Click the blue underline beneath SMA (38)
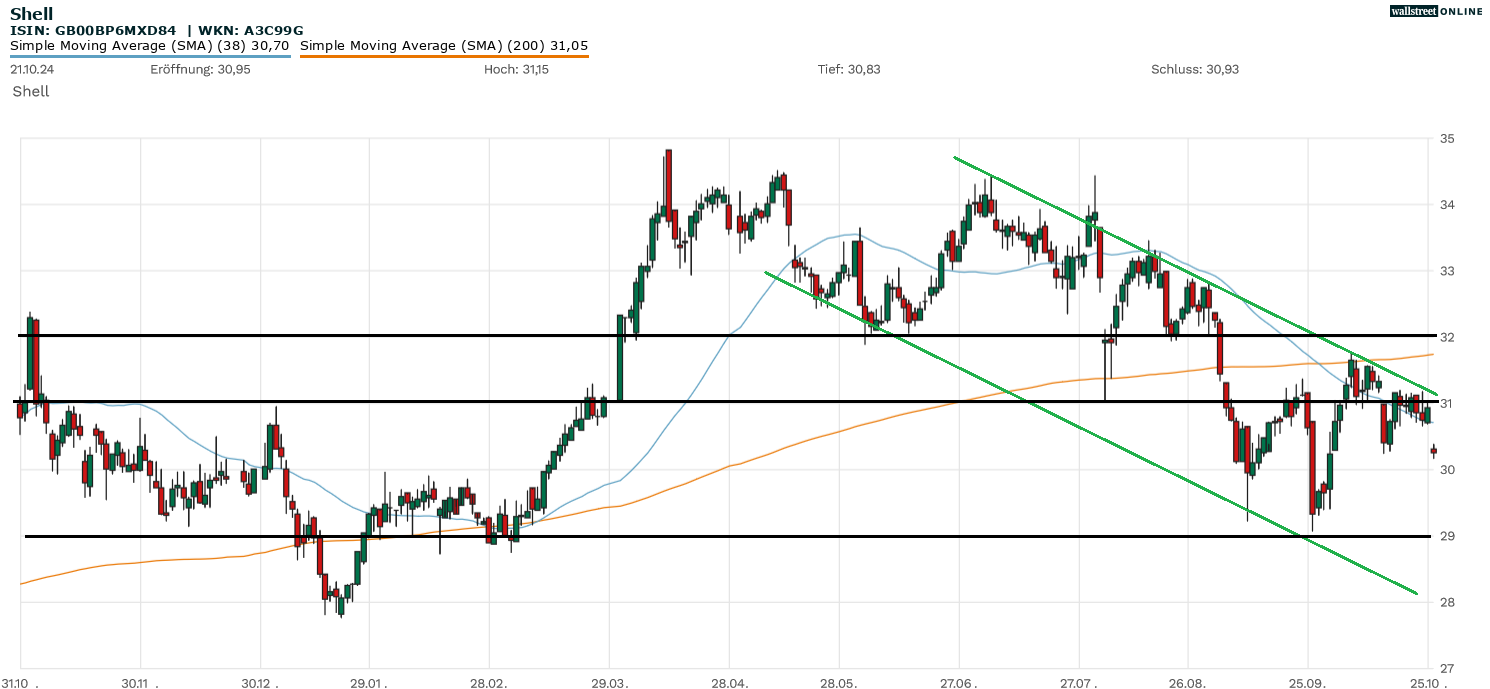Viewport: 1490px width, 689px height. 150,56
